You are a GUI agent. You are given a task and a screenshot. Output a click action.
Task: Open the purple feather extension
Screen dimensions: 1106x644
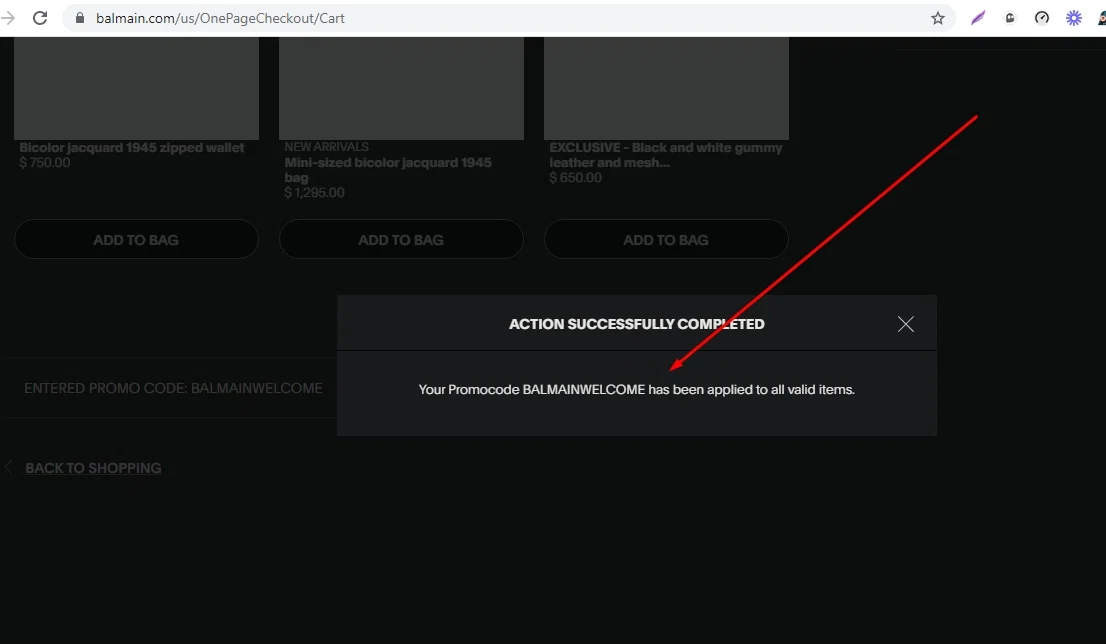978,18
